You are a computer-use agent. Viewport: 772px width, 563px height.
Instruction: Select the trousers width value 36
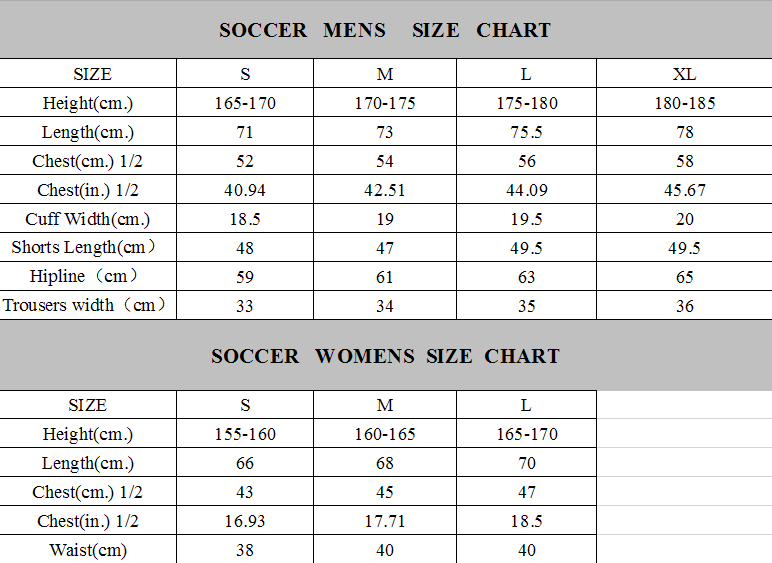684,306
